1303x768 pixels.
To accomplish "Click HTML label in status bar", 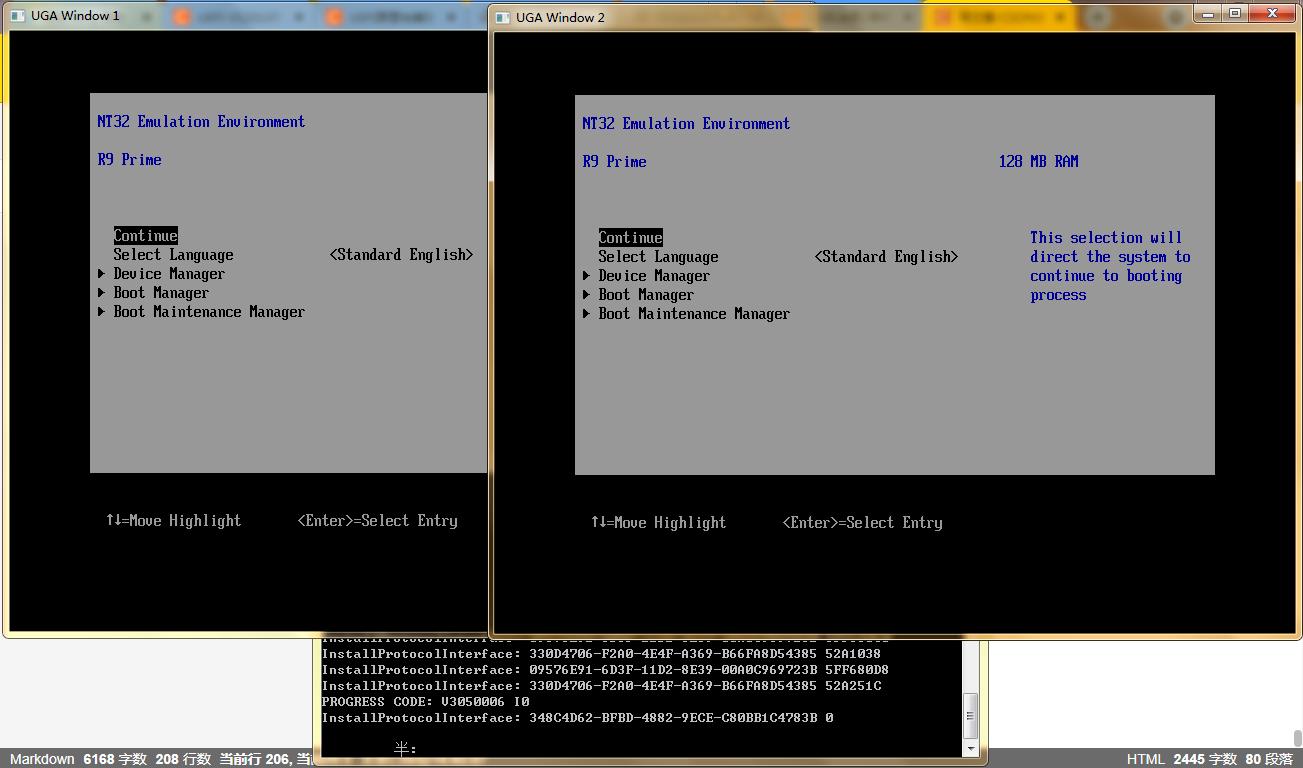I will (1145, 759).
